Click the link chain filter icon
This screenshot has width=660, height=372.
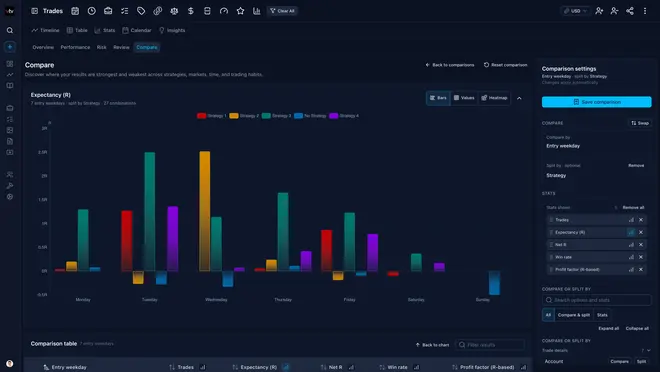tap(157, 11)
